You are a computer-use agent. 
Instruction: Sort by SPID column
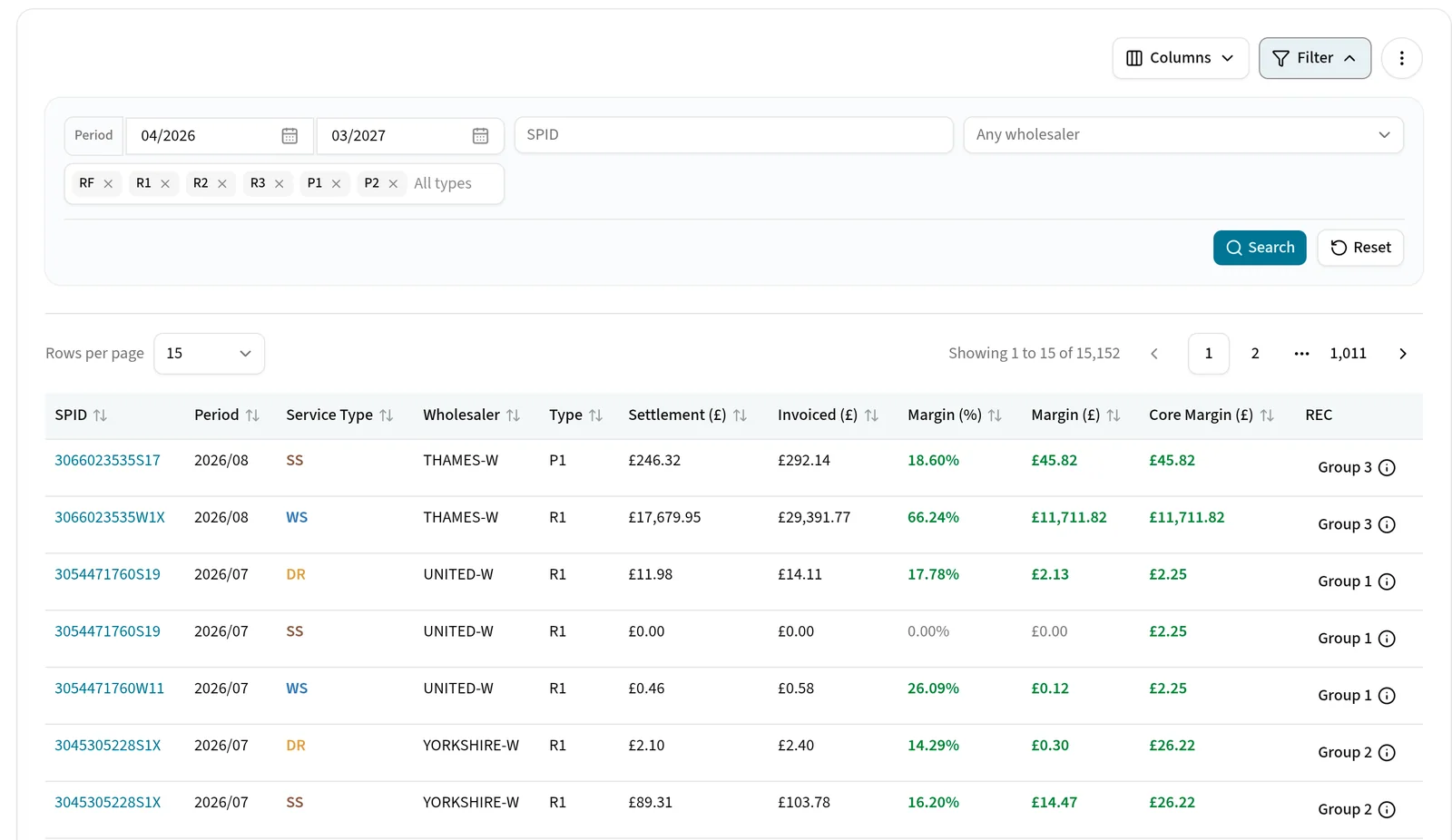(100, 415)
